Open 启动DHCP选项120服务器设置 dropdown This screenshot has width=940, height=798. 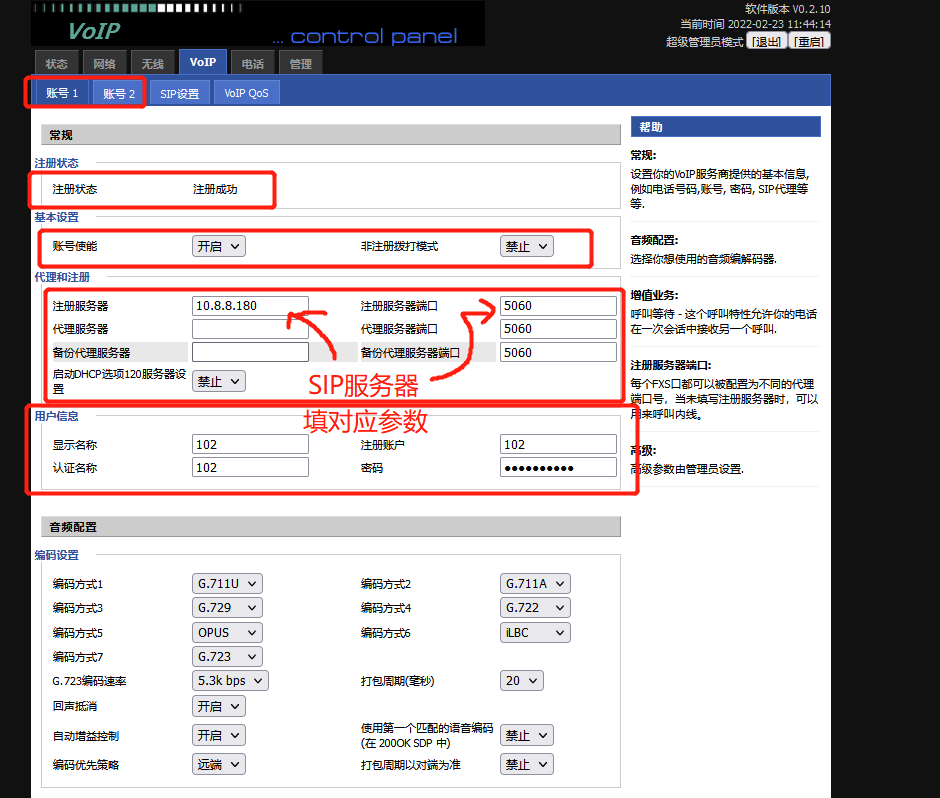point(218,381)
